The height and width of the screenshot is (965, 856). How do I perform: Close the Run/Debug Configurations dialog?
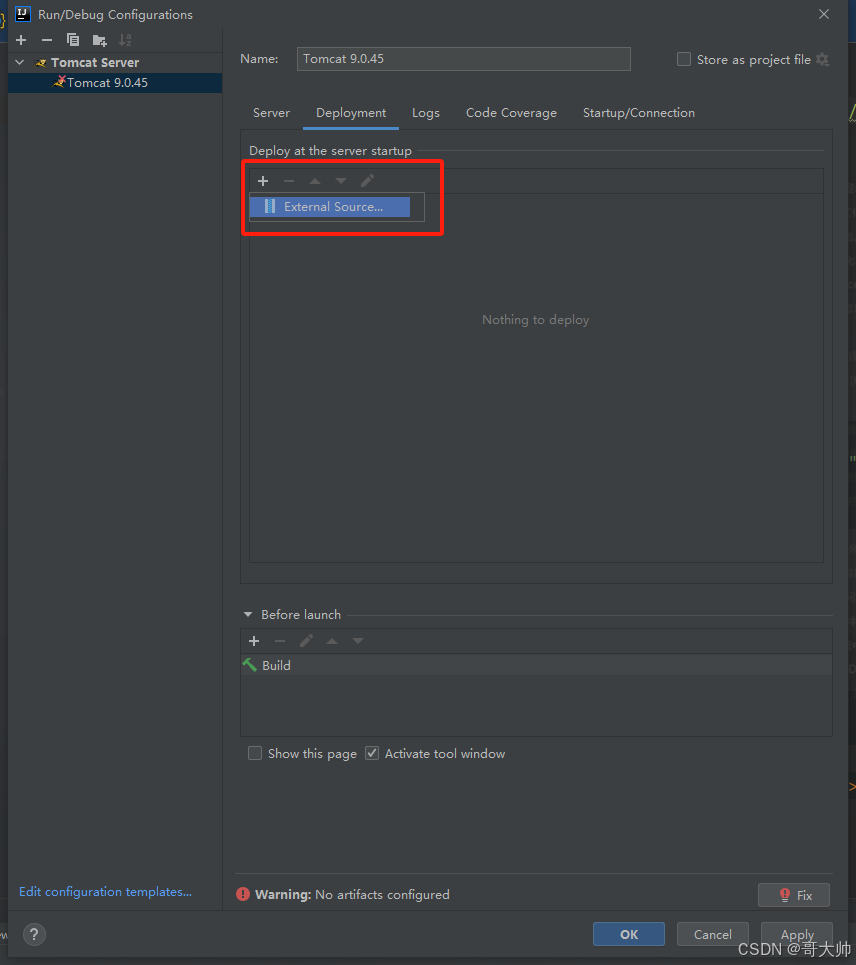(x=824, y=14)
